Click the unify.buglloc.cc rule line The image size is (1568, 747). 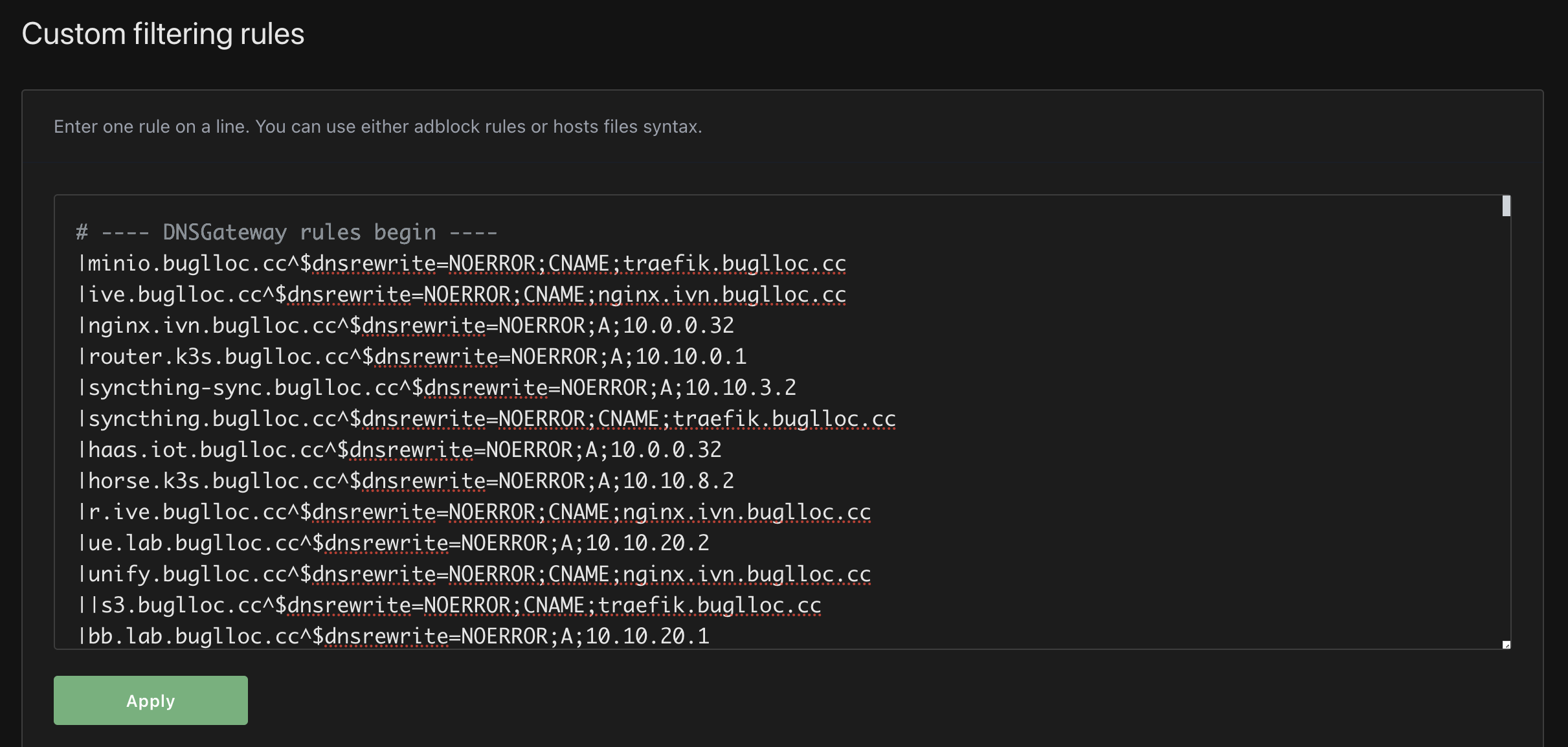474,574
